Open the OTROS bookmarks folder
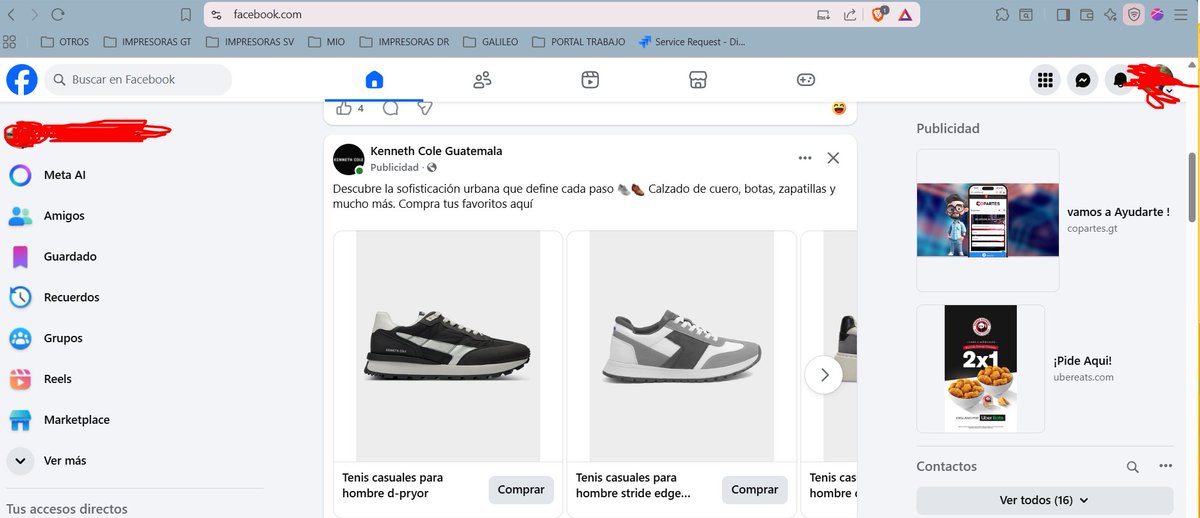The width and height of the screenshot is (1200, 518). click(x=65, y=42)
